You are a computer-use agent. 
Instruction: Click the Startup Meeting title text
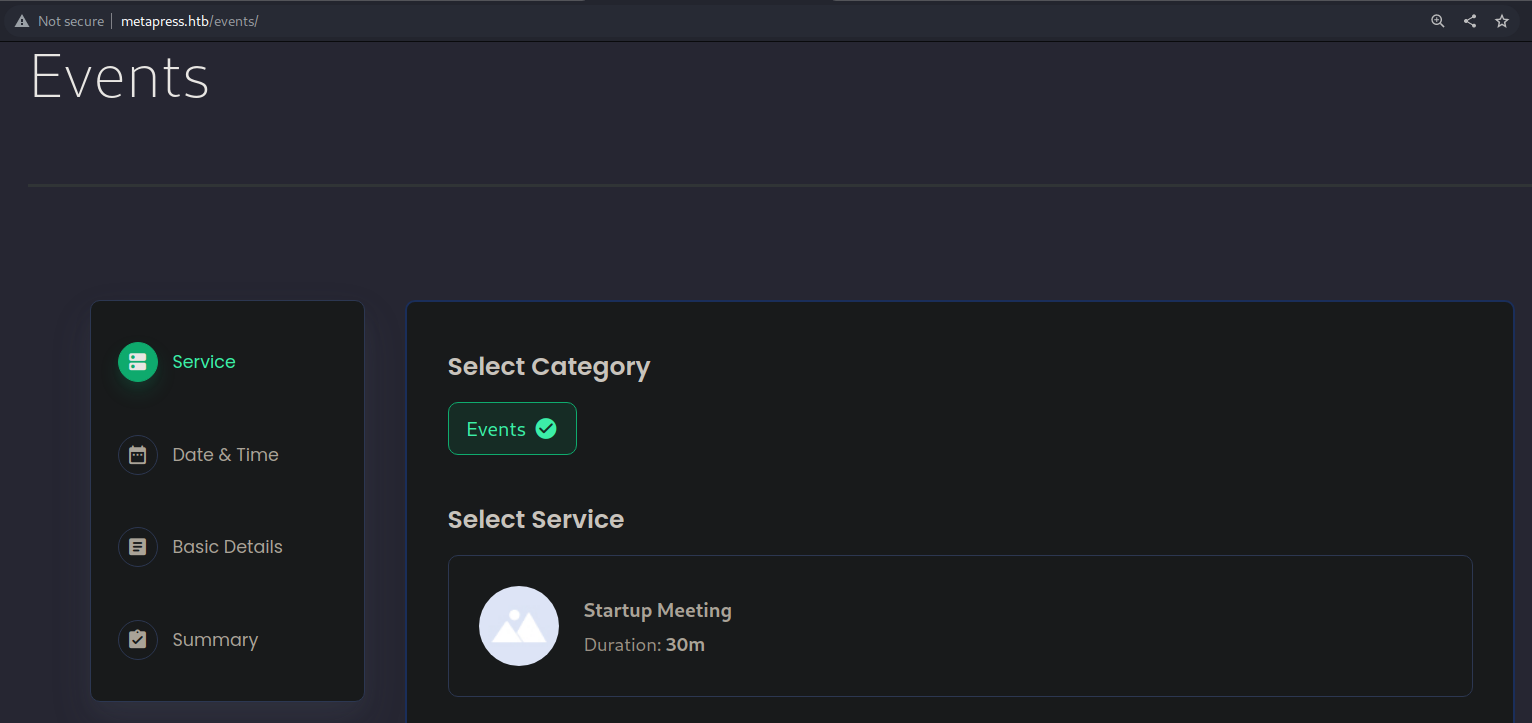pyautogui.click(x=657, y=610)
